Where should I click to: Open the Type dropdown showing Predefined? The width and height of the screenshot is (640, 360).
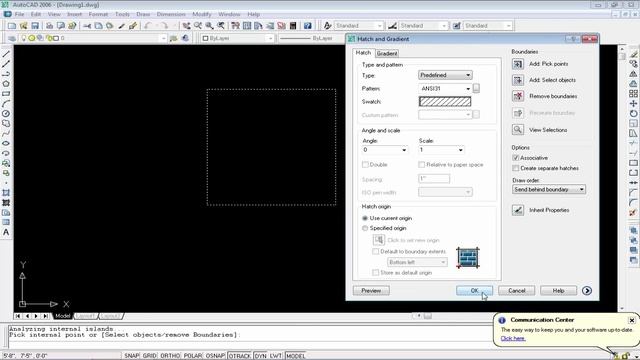point(445,75)
